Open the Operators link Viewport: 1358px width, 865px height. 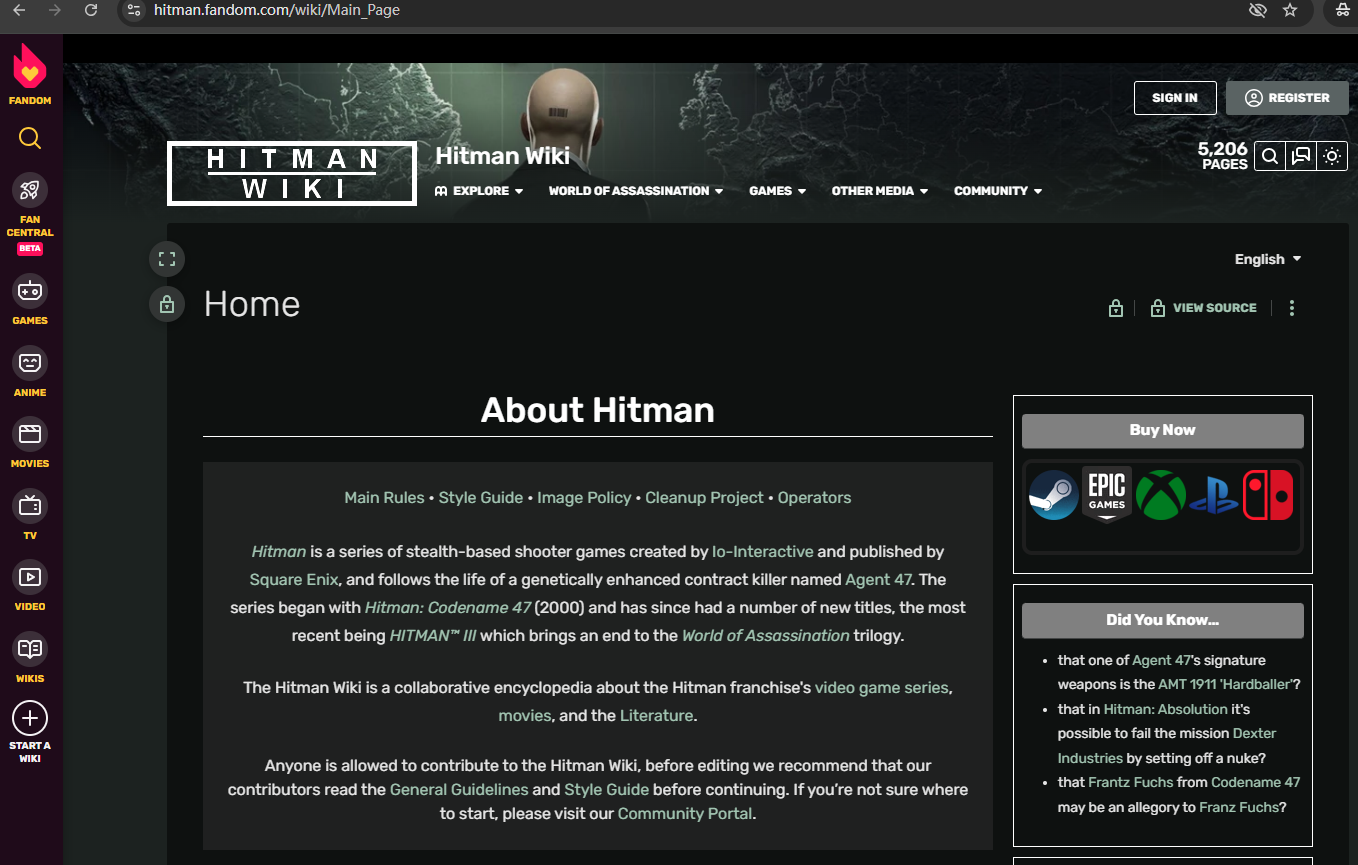[815, 497]
